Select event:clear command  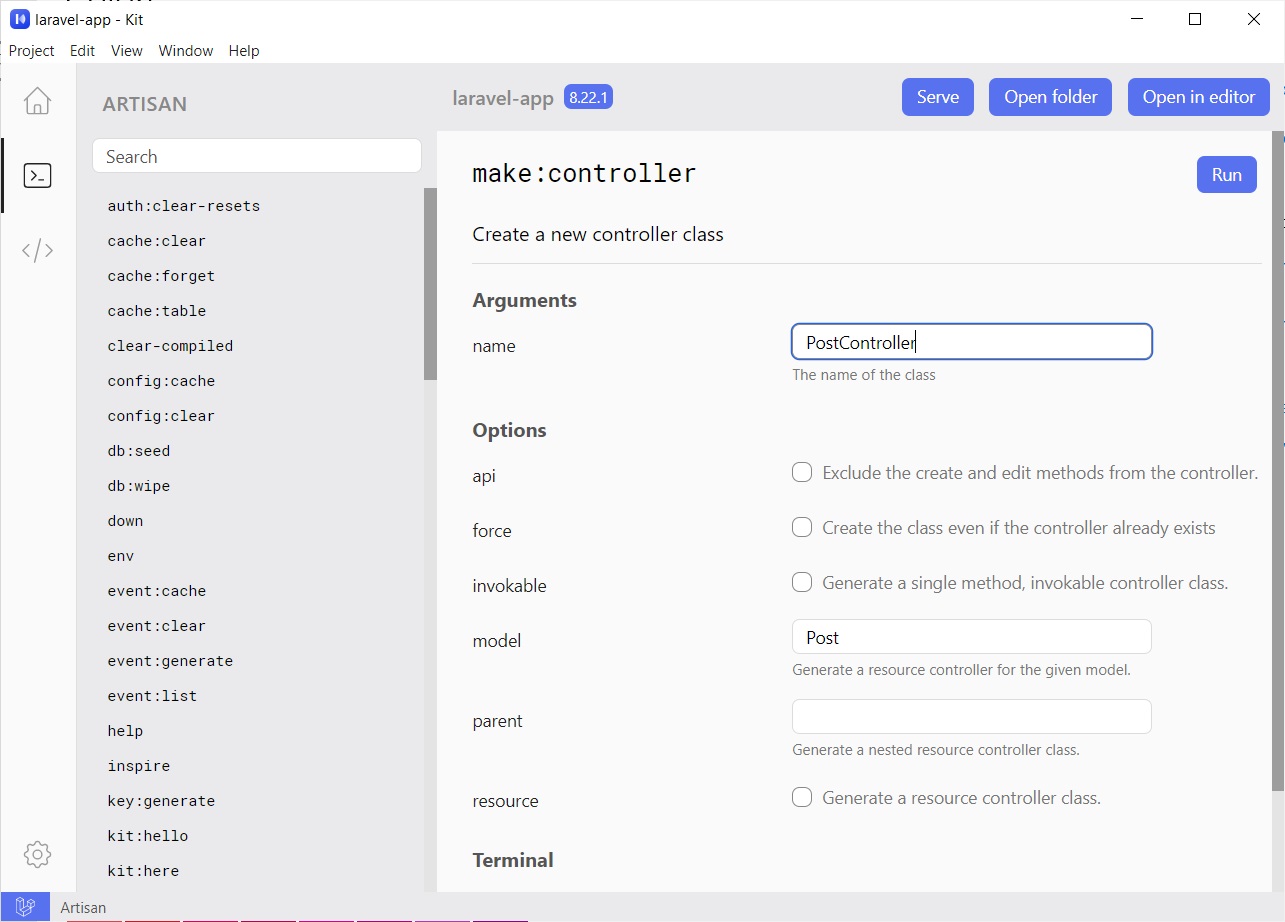157,626
